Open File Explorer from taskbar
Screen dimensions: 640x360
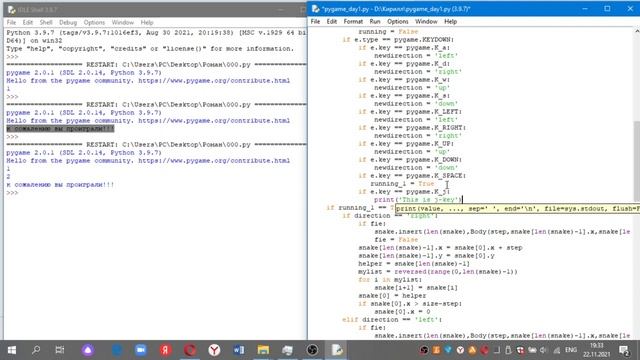tap(263, 350)
